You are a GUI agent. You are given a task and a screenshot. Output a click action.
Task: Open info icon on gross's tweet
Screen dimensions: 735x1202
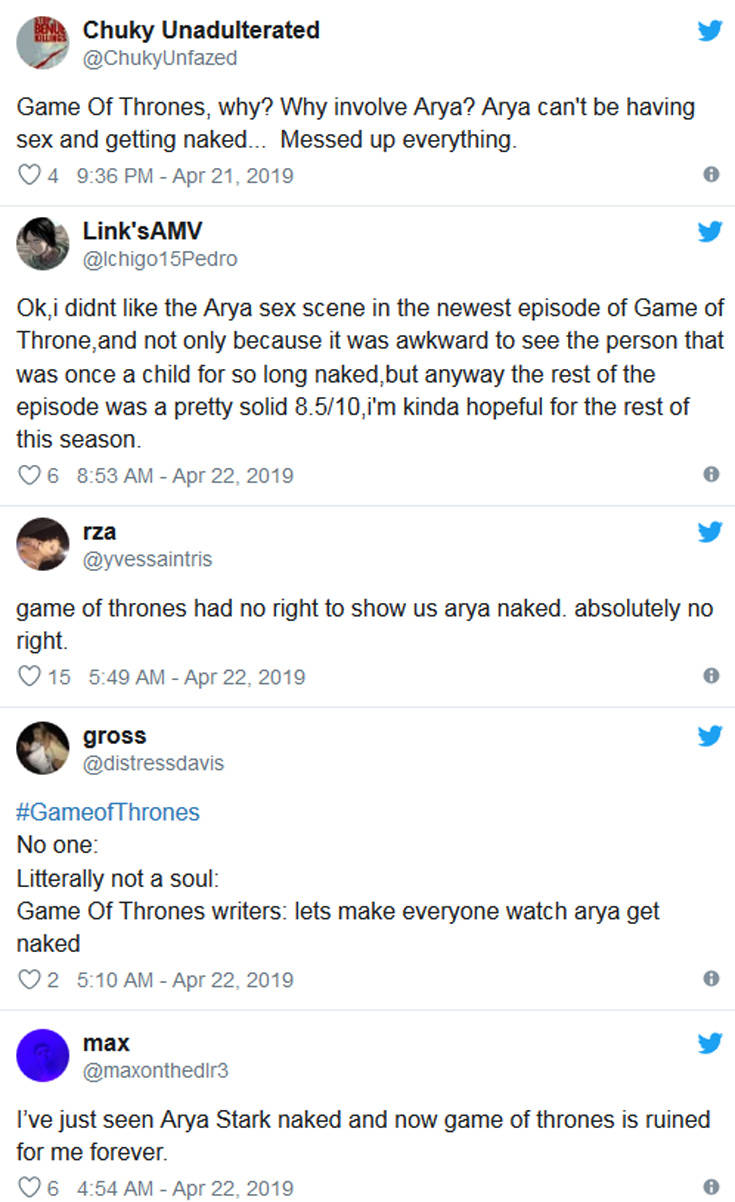point(711,979)
